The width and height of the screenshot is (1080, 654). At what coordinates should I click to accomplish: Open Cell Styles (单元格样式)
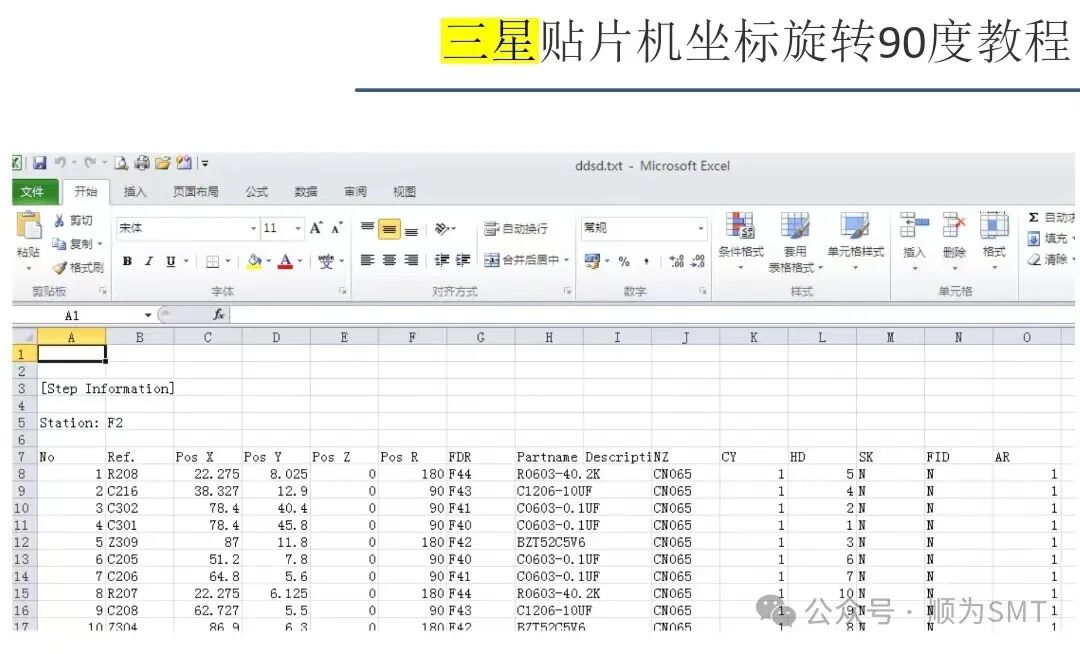coord(855,241)
